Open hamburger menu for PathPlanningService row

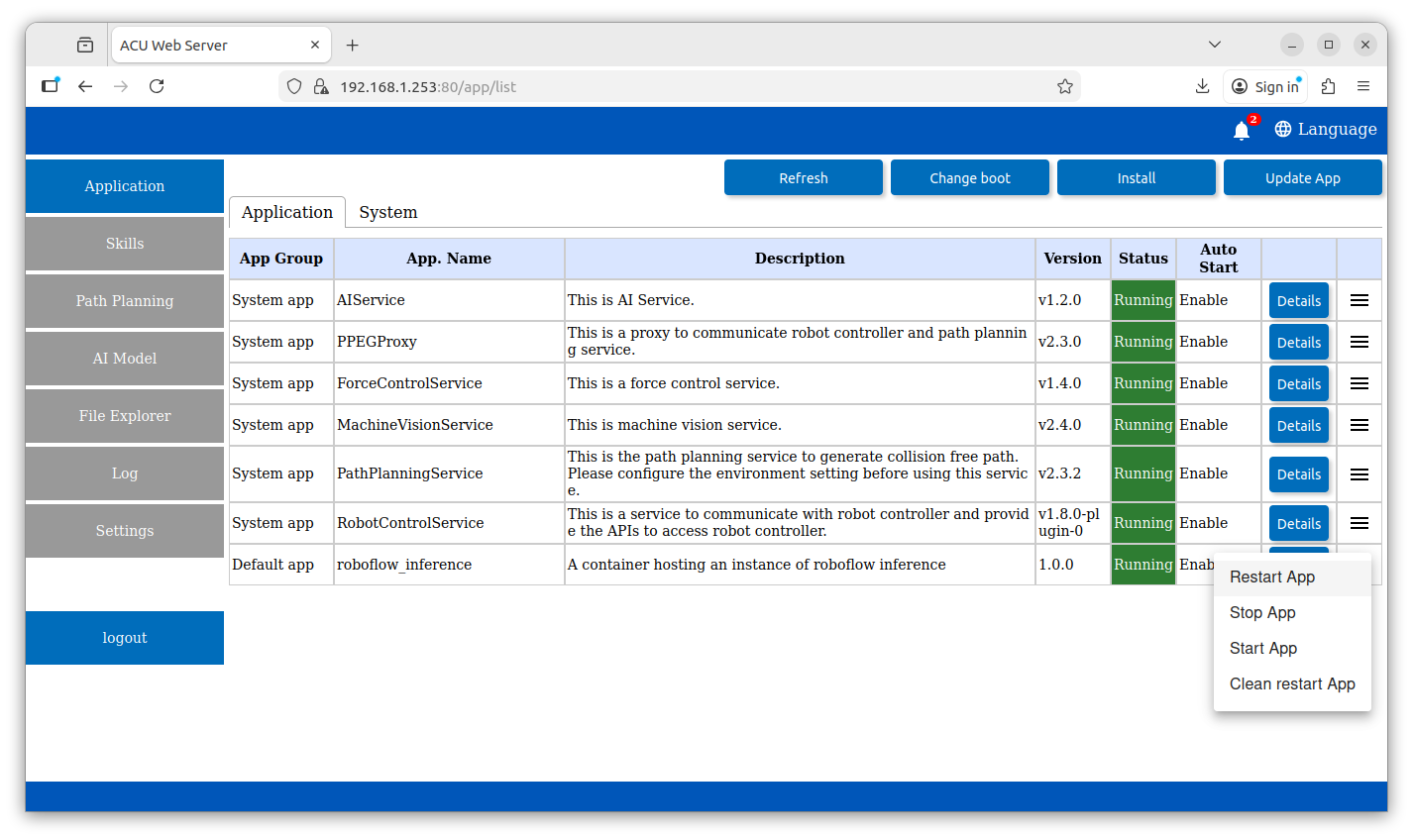click(1359, 474)
